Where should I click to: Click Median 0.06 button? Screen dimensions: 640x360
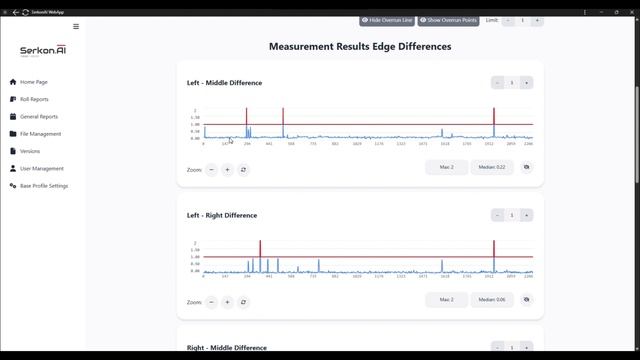(492, 300)
